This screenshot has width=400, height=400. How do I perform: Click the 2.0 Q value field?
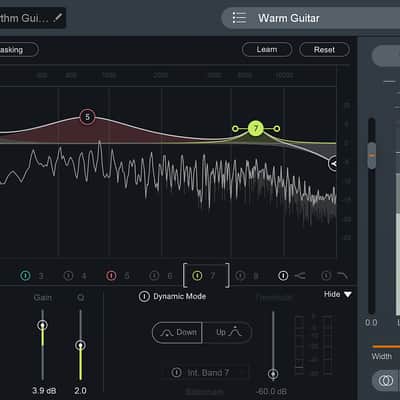[80, 390]
